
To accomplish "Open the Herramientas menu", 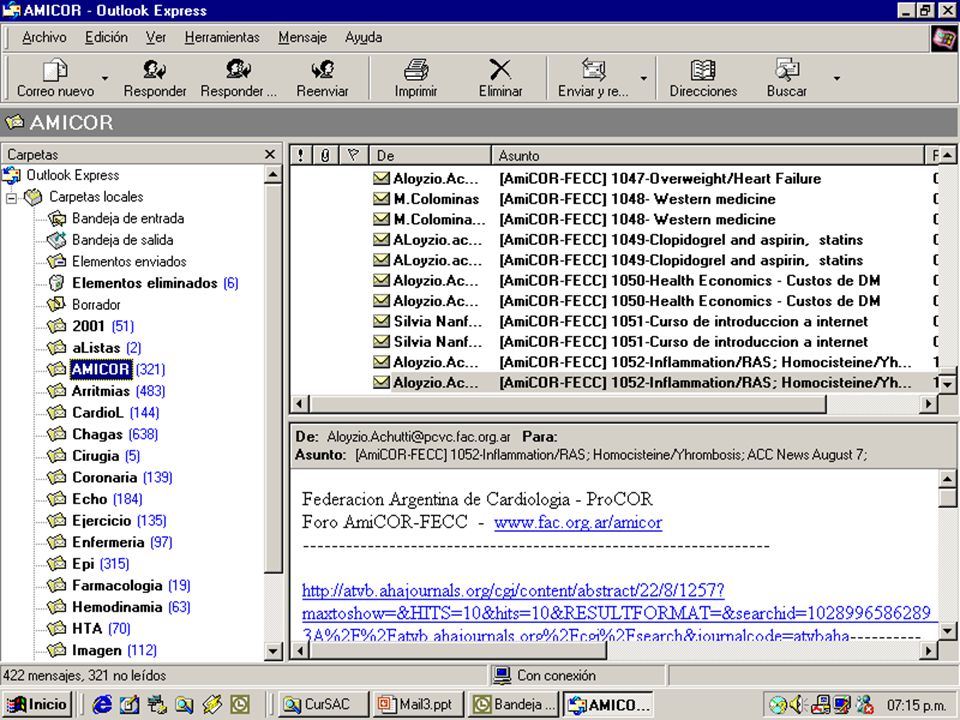I will click(222, 37).
